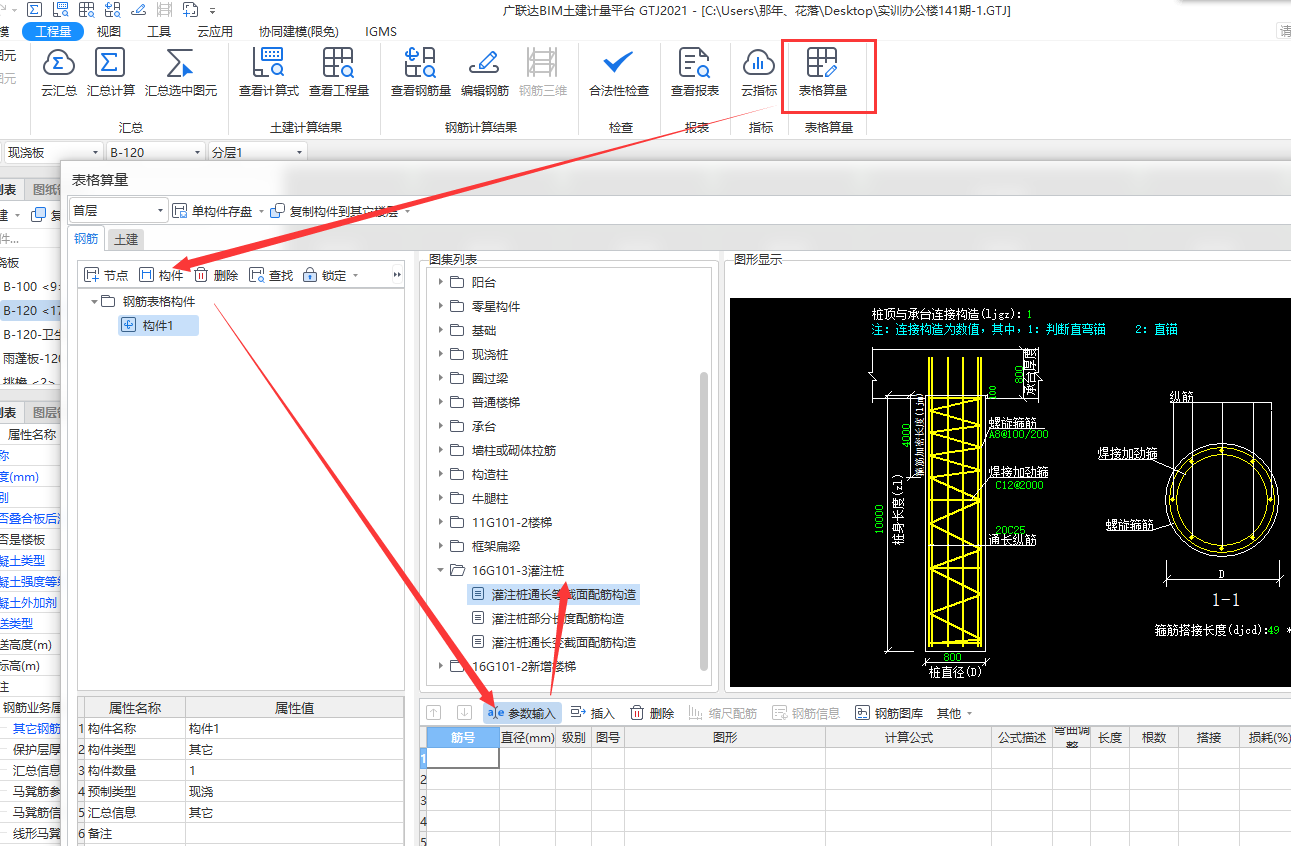Click 复制构件到其它楼层 copy icon
1291x846 pixels.
tap(278, 211)
